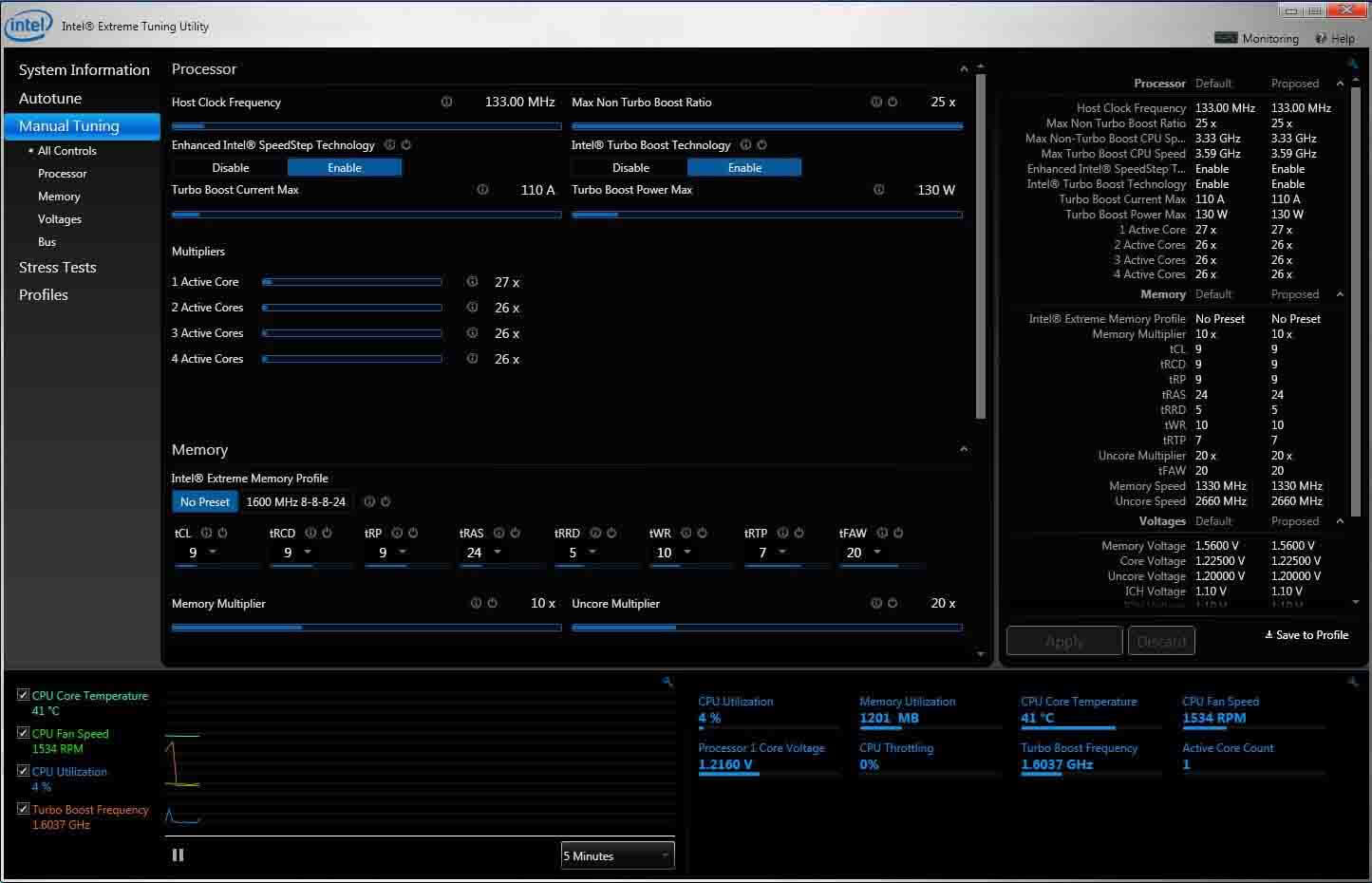Click Save to Profile

[1307, 634]
